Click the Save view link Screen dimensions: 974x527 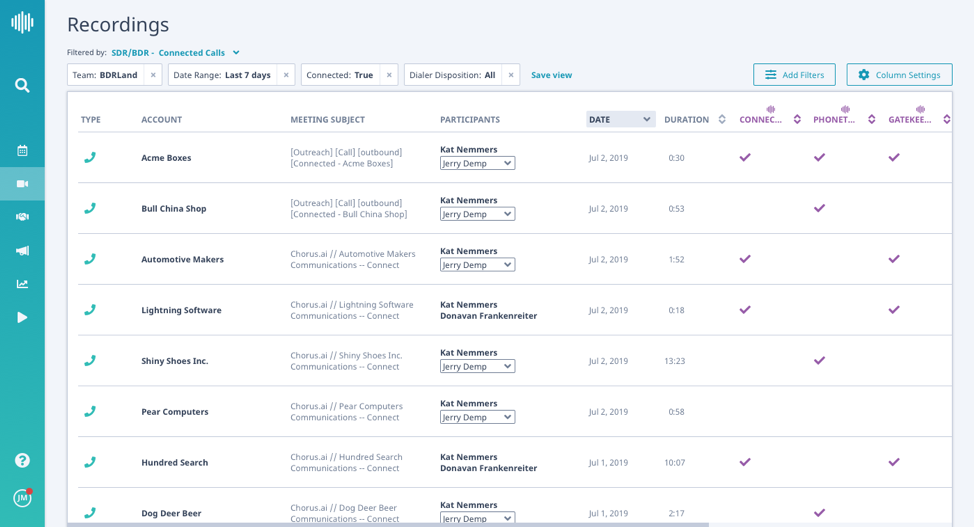click(x=552, y=75)
